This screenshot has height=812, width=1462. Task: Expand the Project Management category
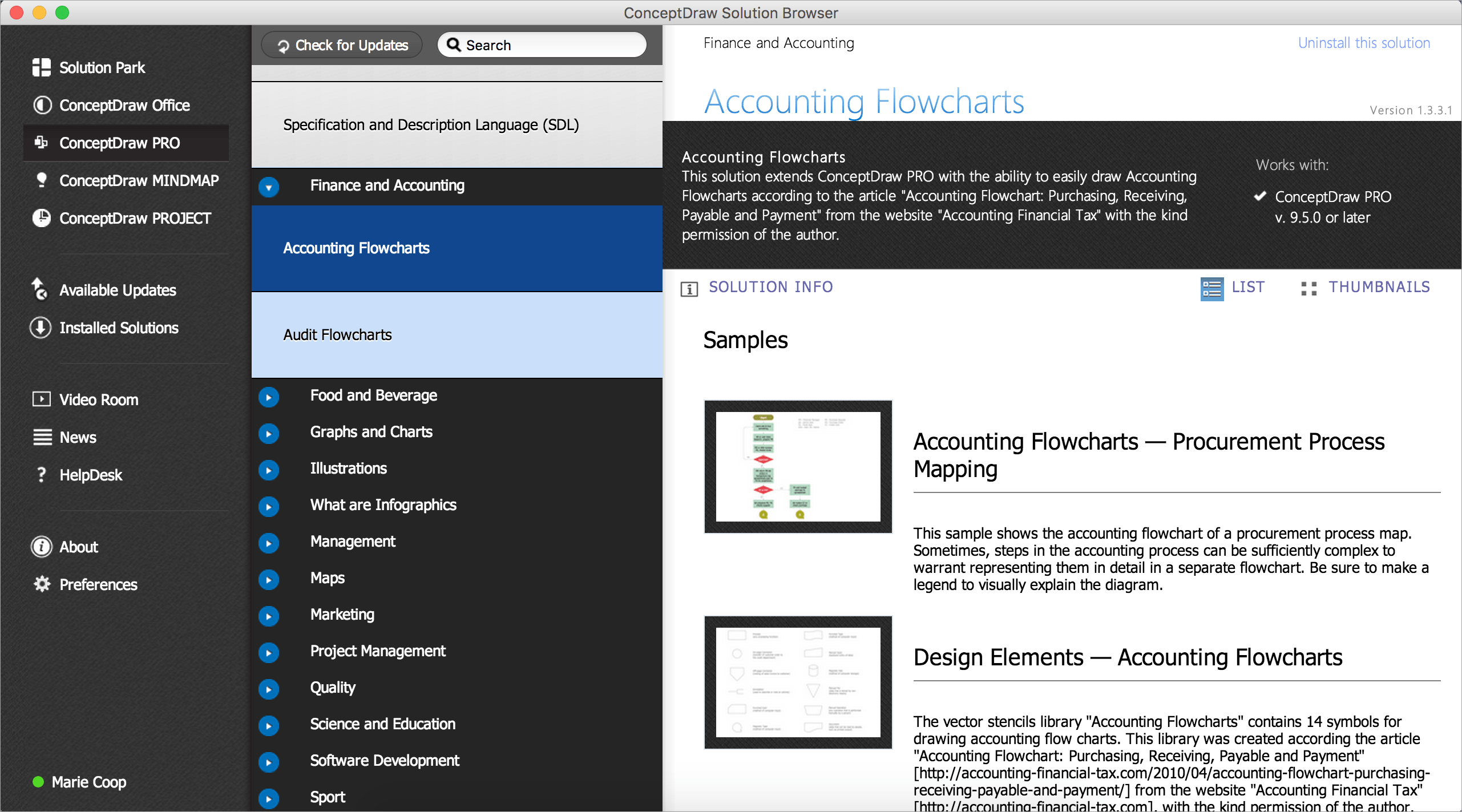[269, 652]
